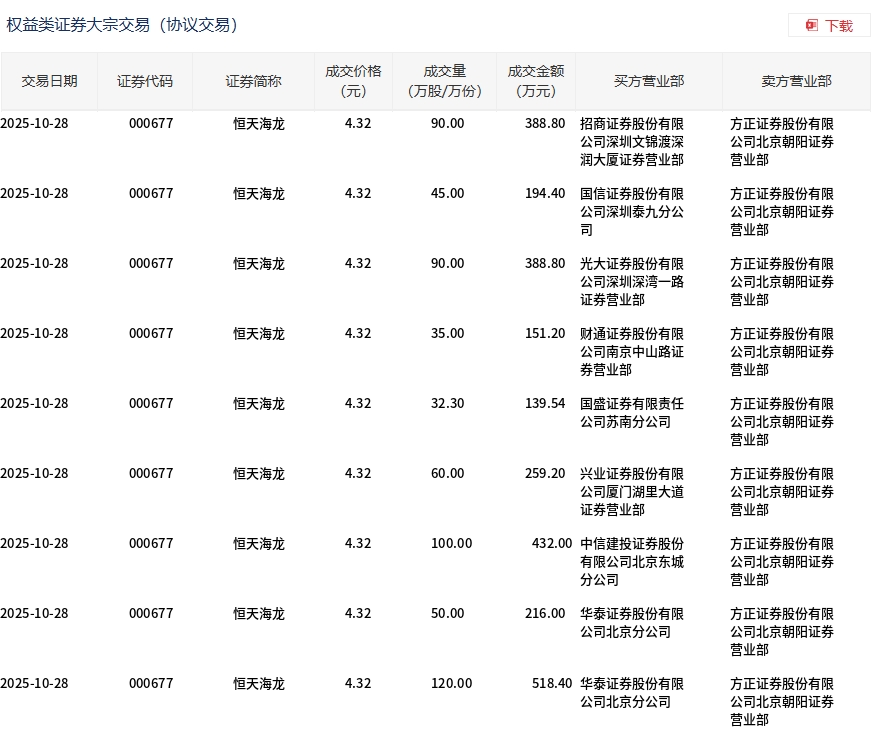Click the amount 216.00 cell

tap(545, 614)
